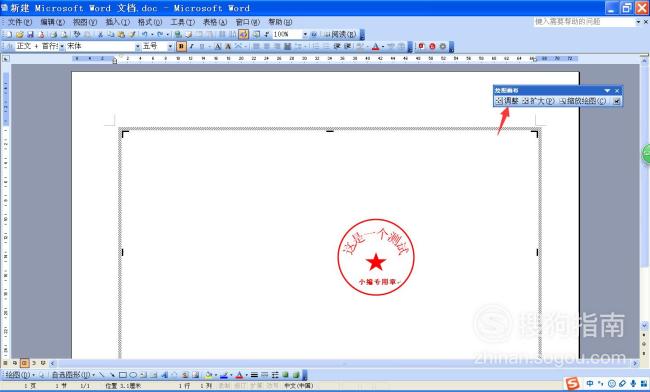This screenshot has height=392, width=650.
Task: Insert WordArt from drawing toolbar
Action: click(164, 375)
